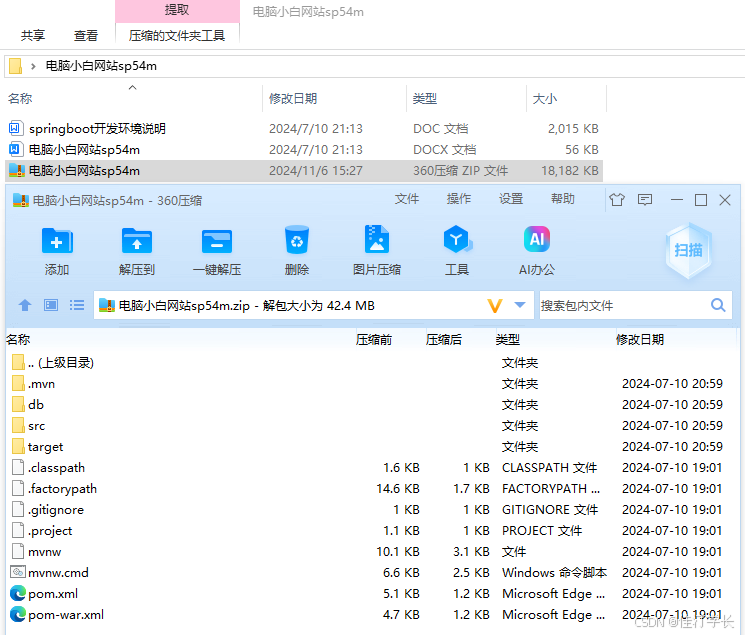Image resolution: width=745 pixels, height=635 pixels.
Task: Click the 添加 (Add) toolbar icon
Action: (57, 241)
